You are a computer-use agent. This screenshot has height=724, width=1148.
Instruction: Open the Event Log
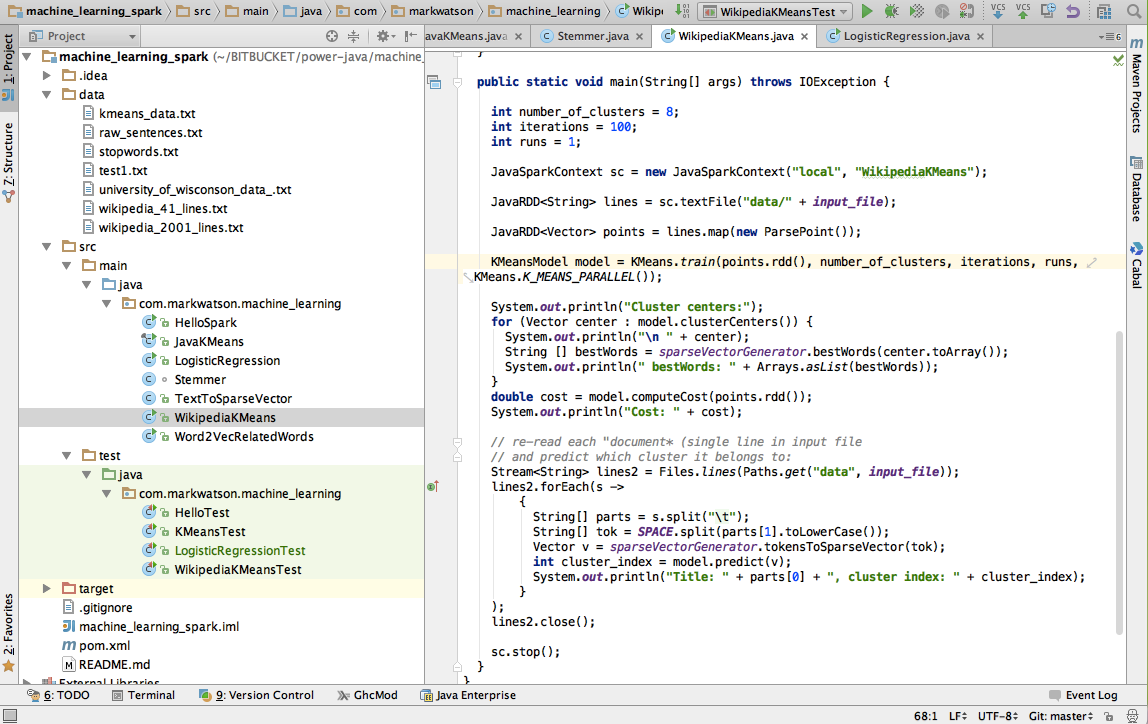pyautogui.click(x=1084, y=695)
